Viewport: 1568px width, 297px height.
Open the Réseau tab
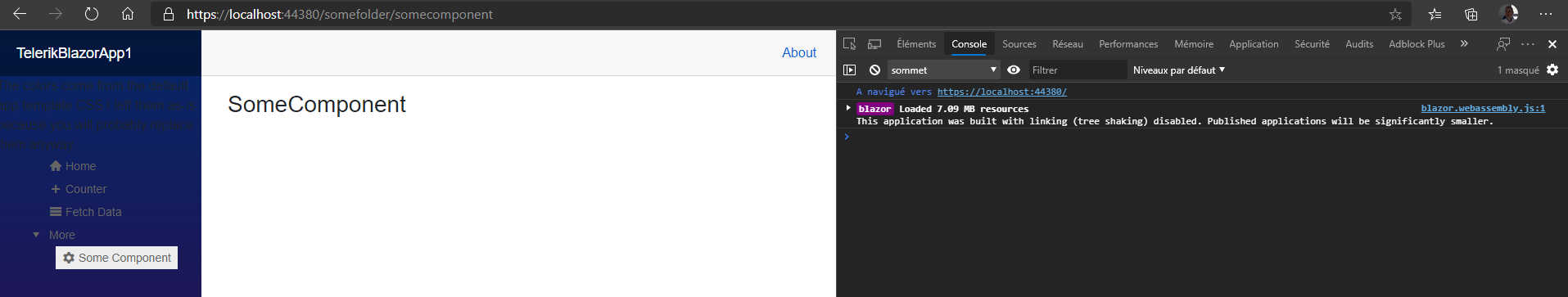tap(1068, 44)
